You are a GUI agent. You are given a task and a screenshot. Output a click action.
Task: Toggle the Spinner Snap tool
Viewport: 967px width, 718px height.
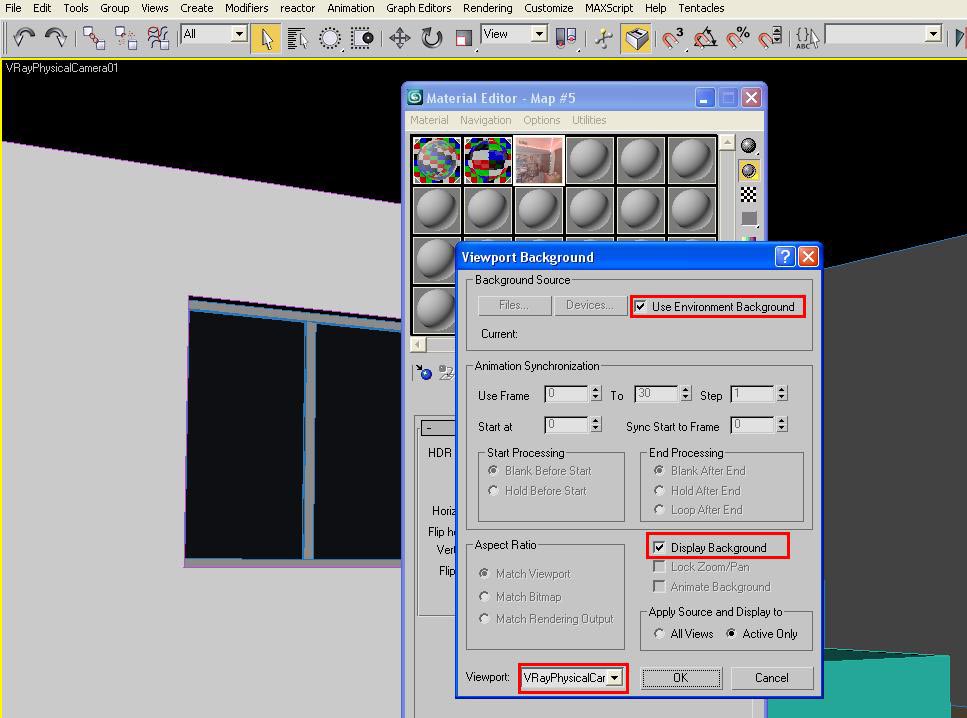point(769,38)
